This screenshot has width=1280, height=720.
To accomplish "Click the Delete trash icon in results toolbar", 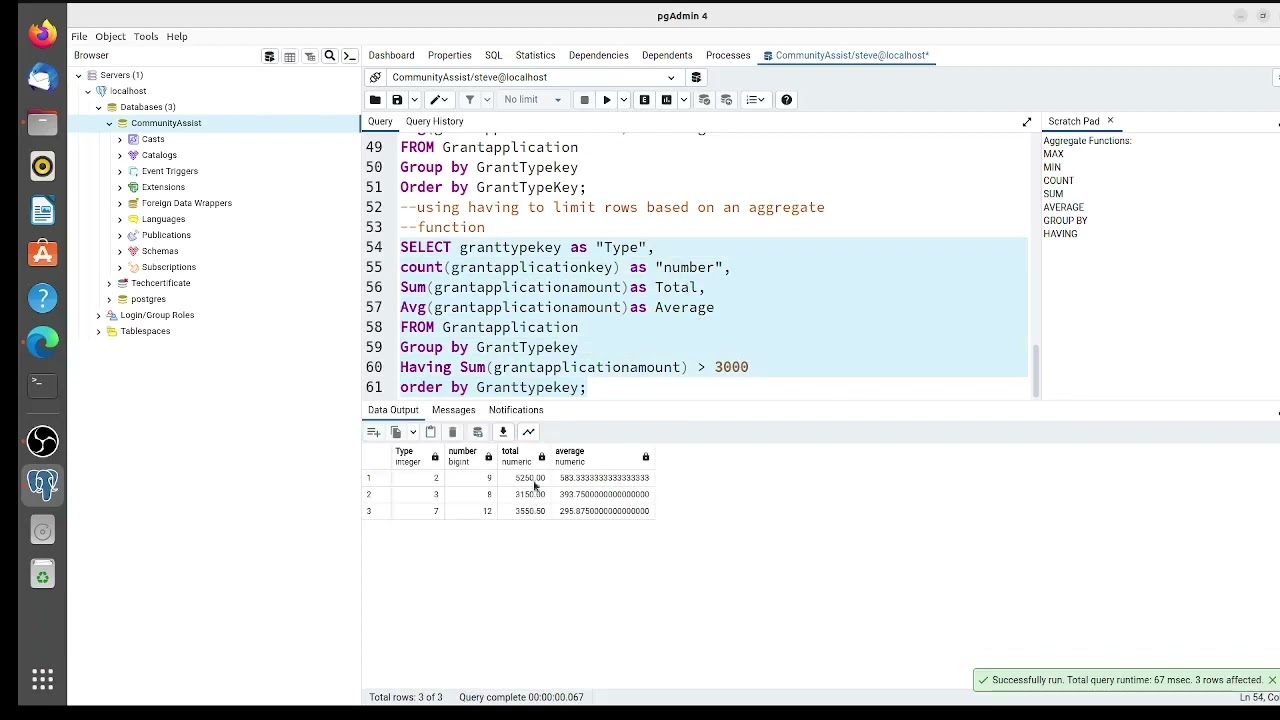I will (x=453, y=432).
